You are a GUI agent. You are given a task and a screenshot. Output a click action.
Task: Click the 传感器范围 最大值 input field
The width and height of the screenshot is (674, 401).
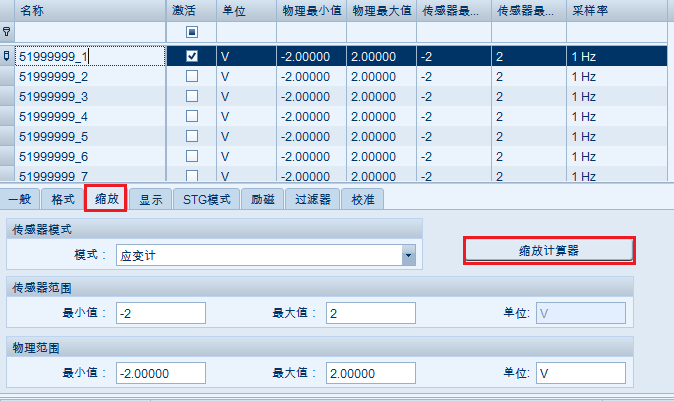coord(371,313)
